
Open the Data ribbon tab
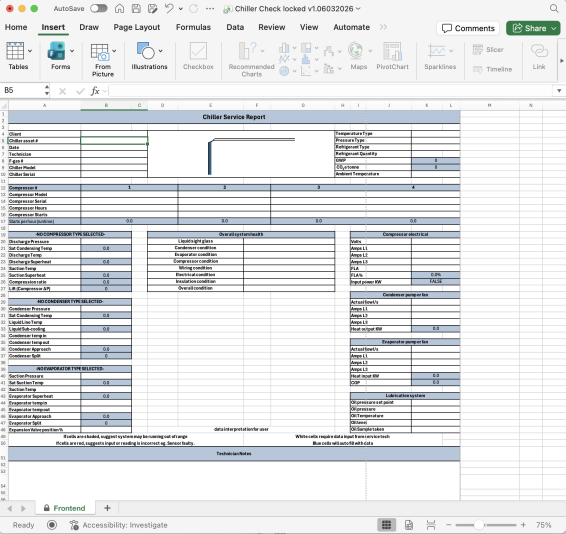[x=235, y=27]
